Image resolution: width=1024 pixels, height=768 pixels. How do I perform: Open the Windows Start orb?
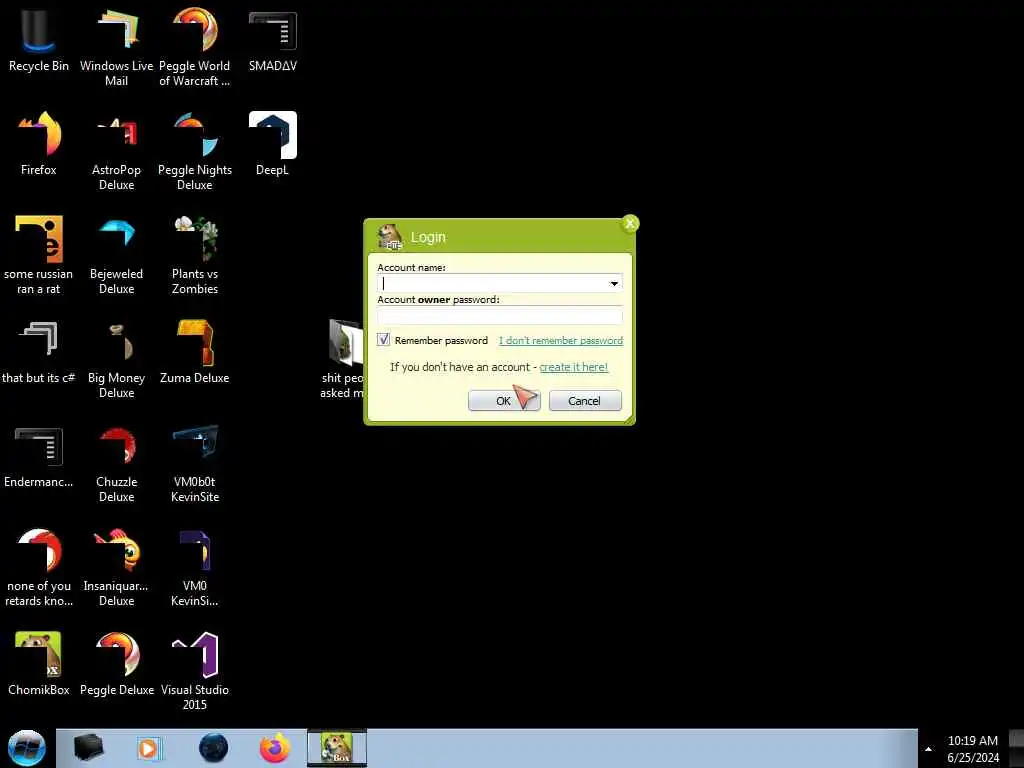coord(27,748)
